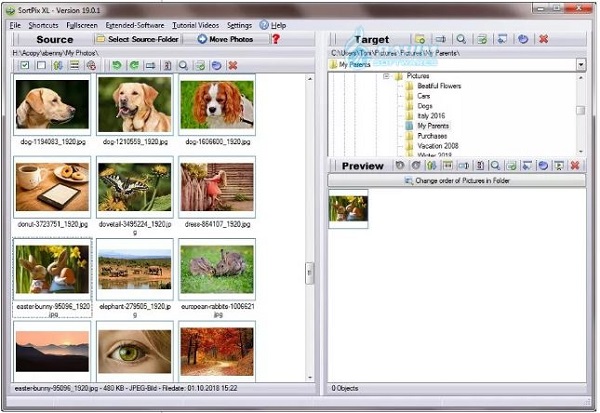
Task: Click the checked-box select all icon
Action: pyautogui.click(x=23, y=65)
